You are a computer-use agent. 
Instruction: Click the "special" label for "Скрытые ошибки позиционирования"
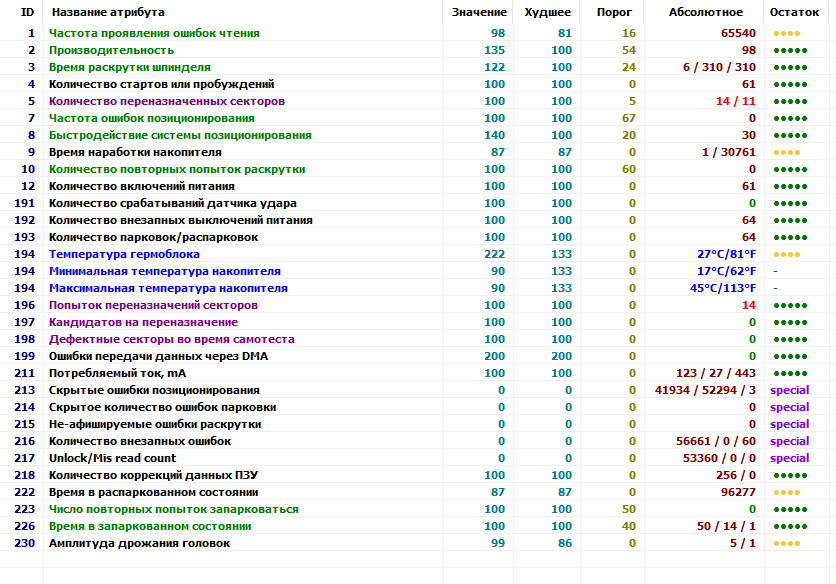click(789, 390)
